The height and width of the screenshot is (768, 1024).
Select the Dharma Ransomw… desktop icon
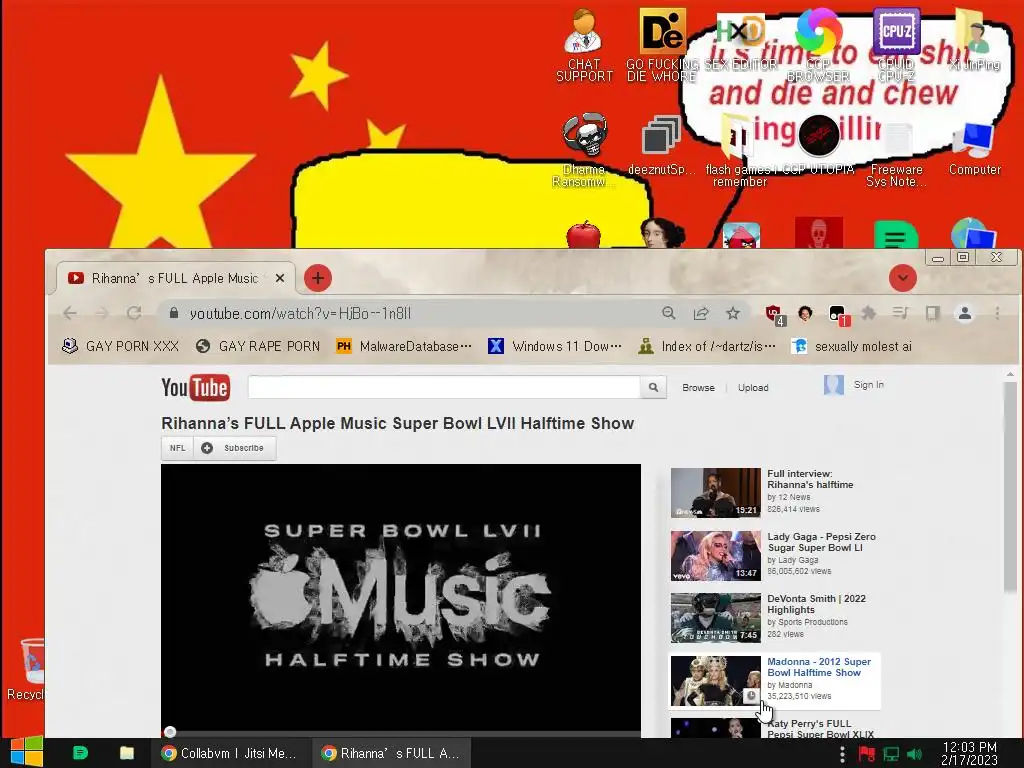tap(584, 150)
